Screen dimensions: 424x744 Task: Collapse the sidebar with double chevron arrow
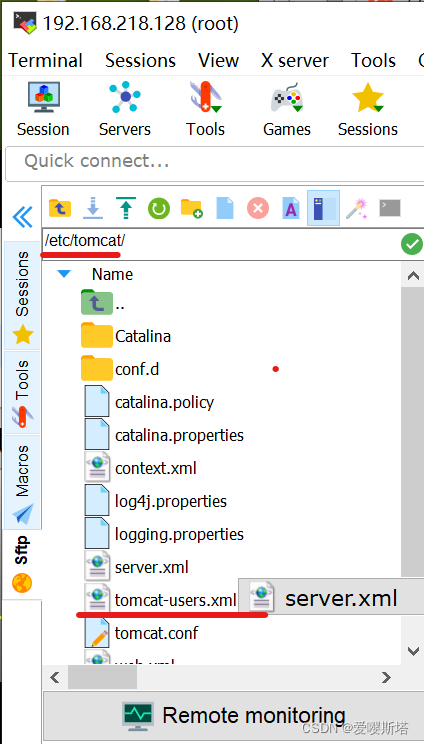point(23,217)
